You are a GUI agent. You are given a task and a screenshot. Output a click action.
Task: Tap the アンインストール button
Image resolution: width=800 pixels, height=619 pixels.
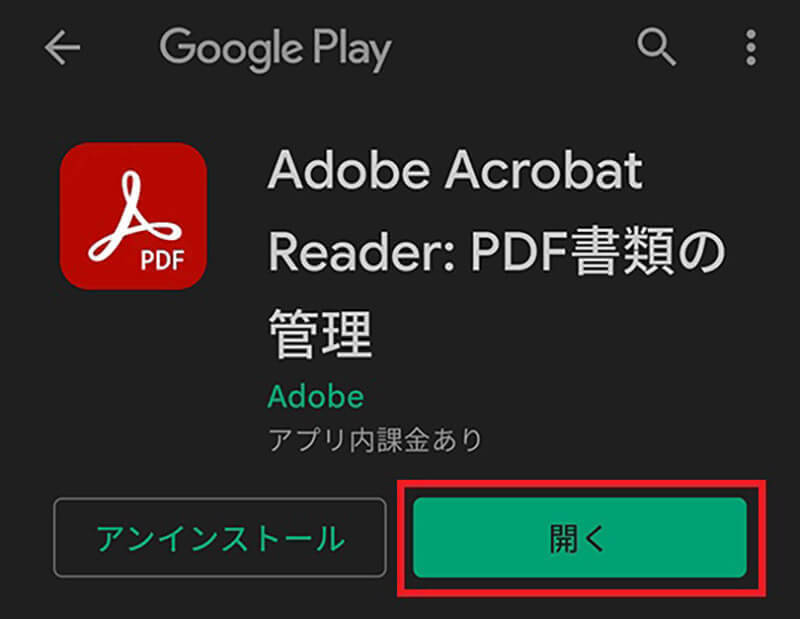(220, 538)
